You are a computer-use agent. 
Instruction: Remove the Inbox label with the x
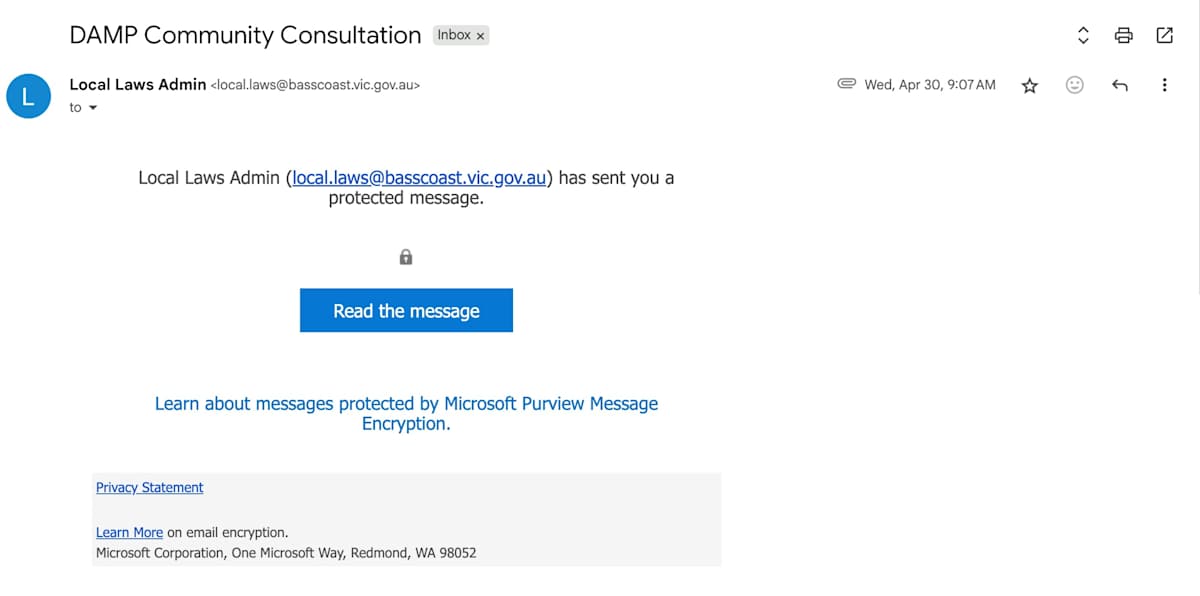(480, 36)
